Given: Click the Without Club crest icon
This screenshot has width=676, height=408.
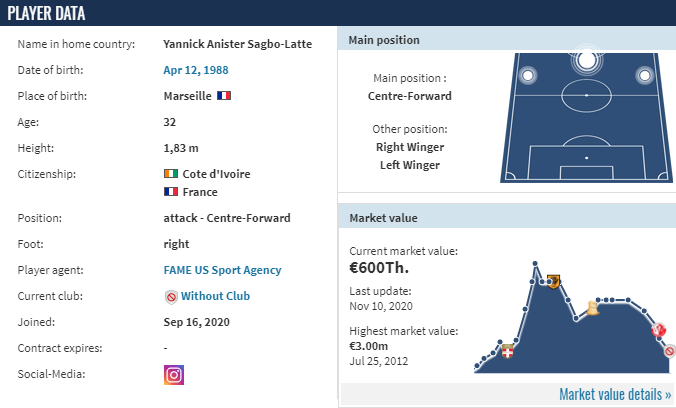Looking at the screenshot, I should click(x=171, y=297).
